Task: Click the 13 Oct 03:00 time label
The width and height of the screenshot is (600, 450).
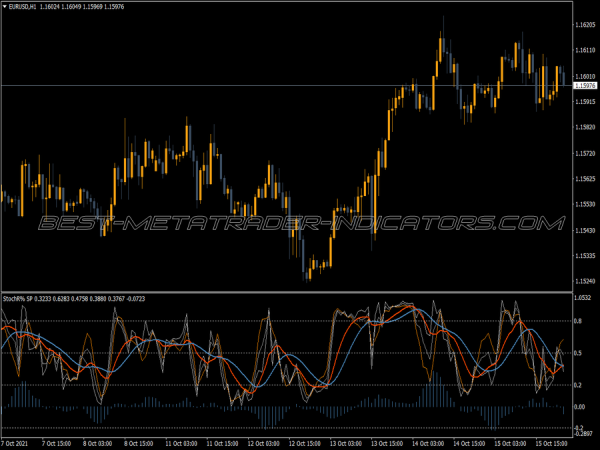Action: click(x=346, y=444)
